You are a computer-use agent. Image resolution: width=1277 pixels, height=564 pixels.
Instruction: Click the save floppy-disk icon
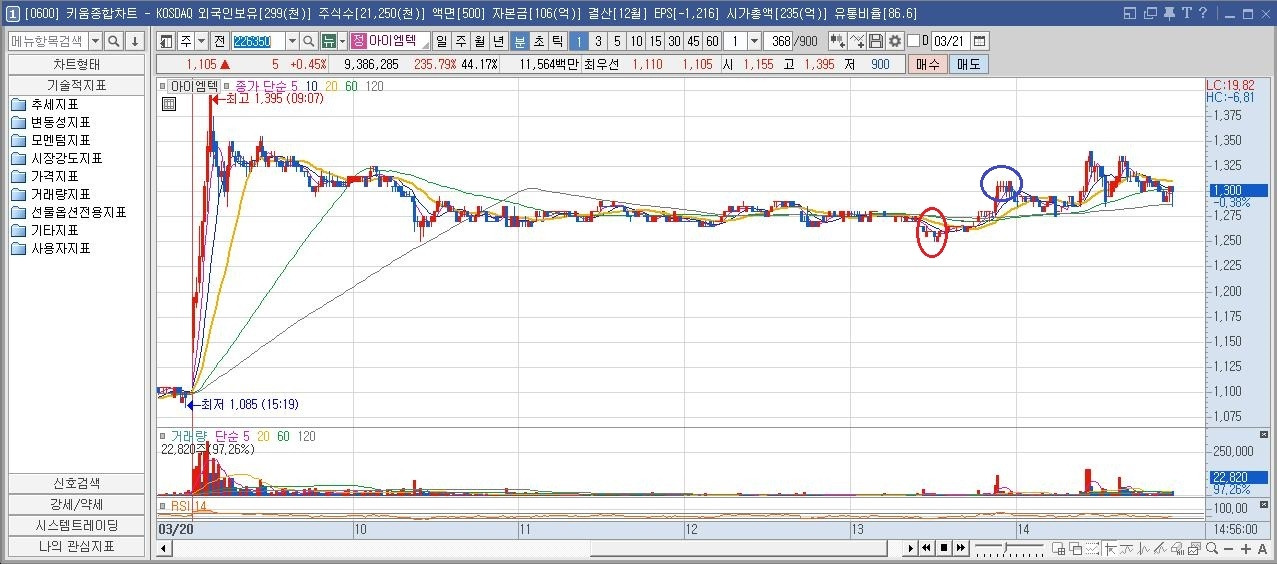click(x=876, y=41)
